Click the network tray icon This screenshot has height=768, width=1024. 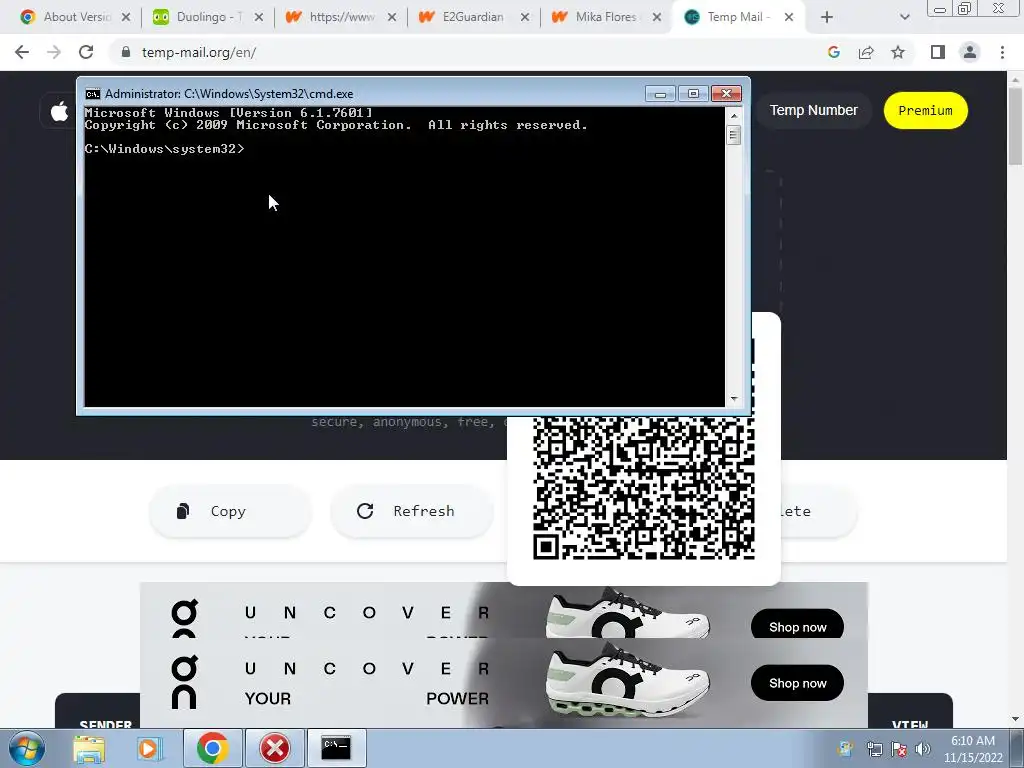click(874, 749)
